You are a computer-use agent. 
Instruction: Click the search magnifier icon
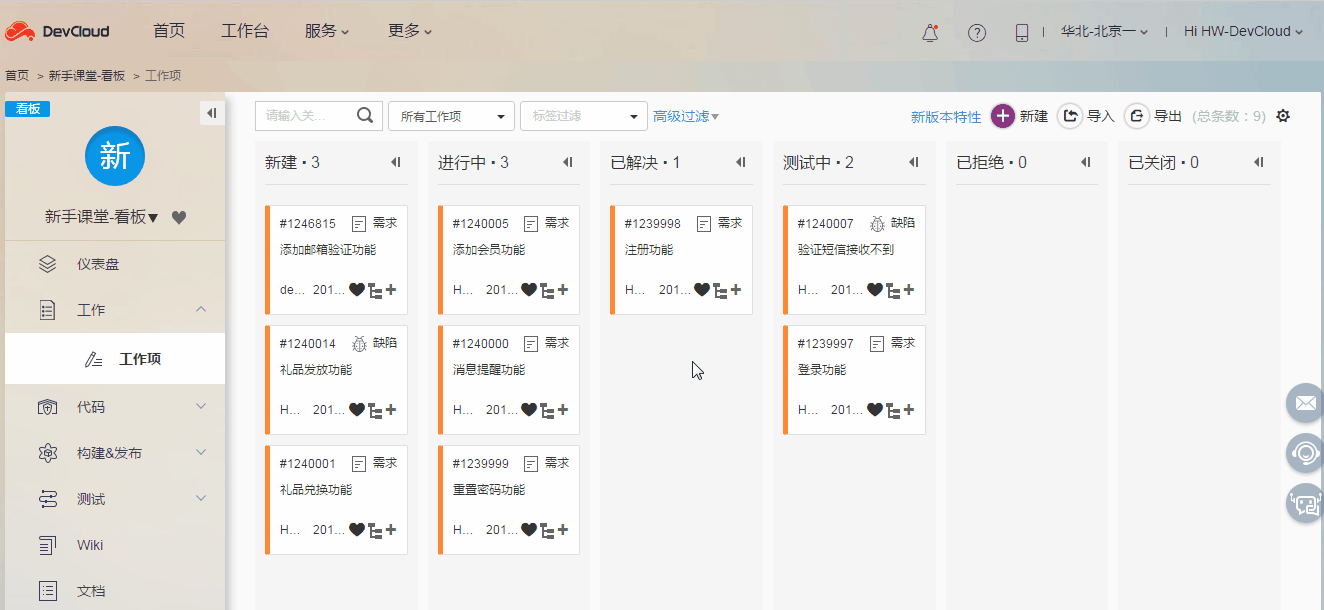364,115
